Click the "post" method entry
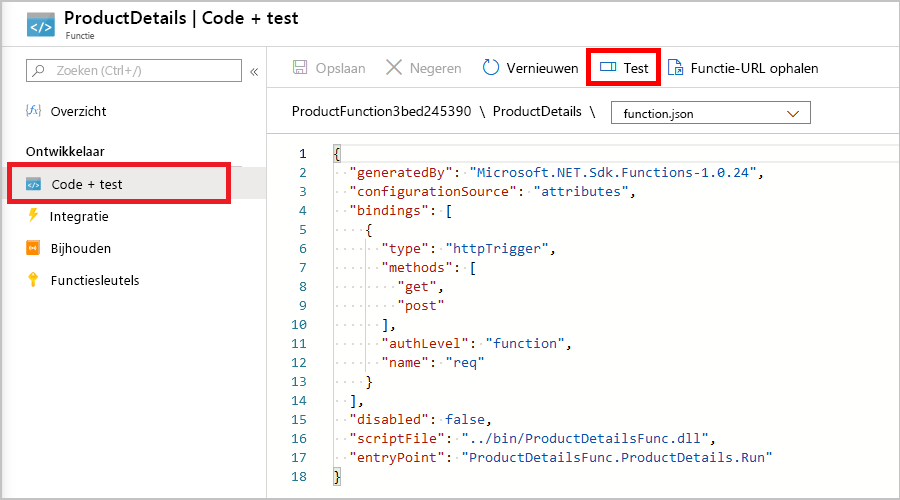 coord(421,305)
